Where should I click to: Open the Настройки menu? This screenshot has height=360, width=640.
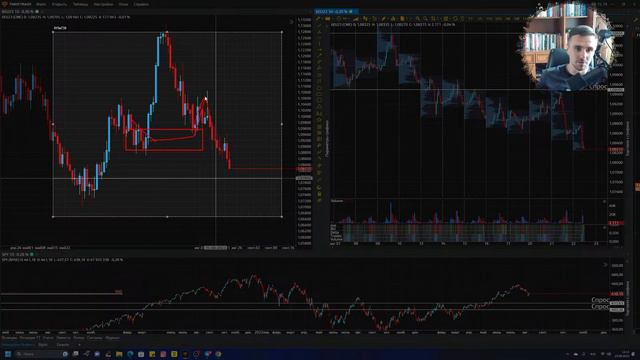tap(103, 4)
